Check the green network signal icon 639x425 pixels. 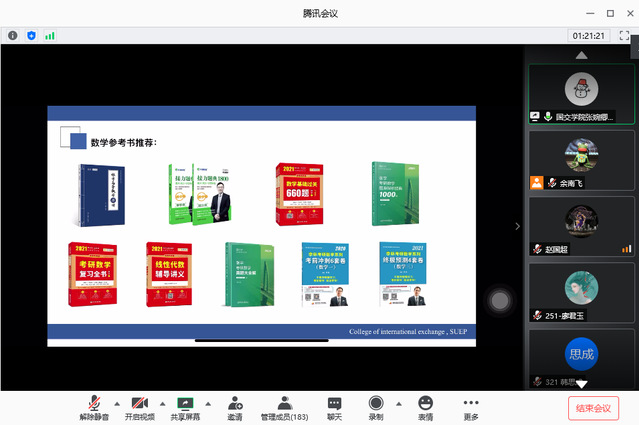click(x=49, y=35)
